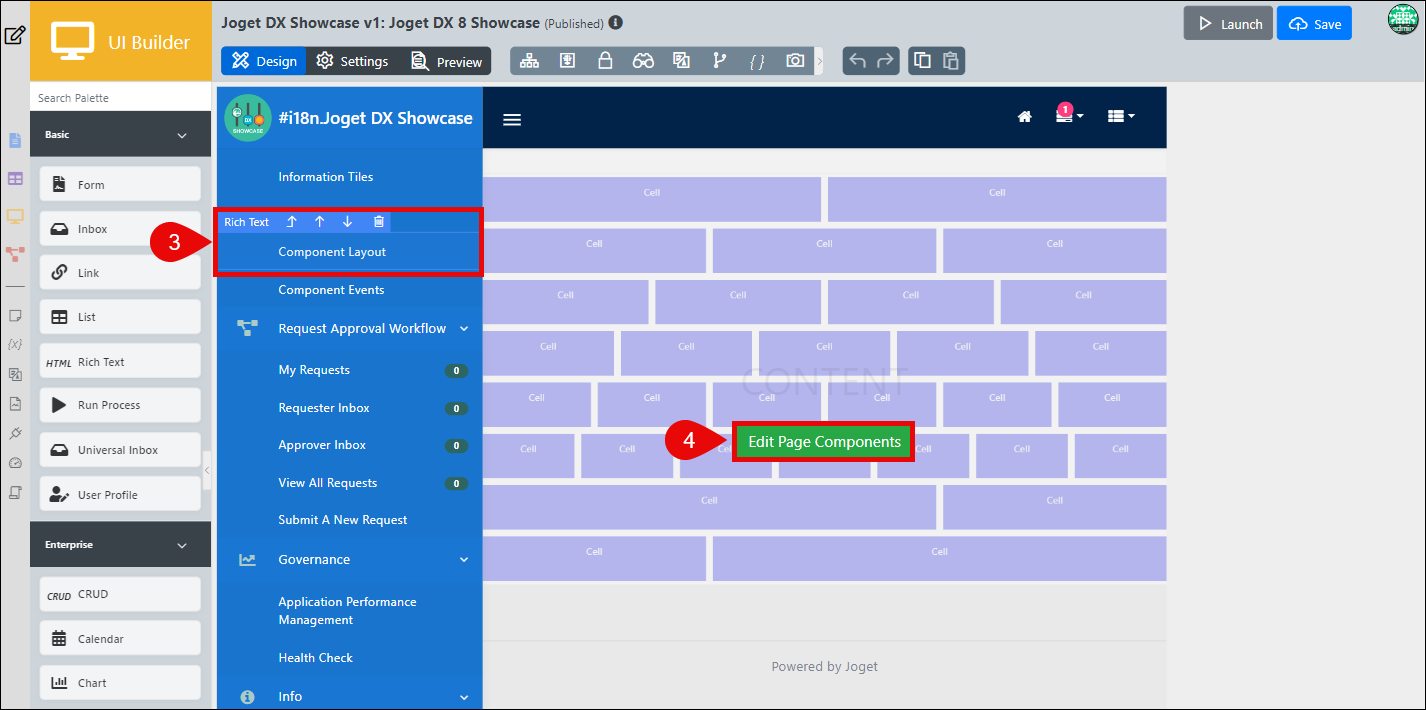Click the info icon next to Published
Image resolution: width=1426 pixels, height=710 pixels.
click(615, 22)
